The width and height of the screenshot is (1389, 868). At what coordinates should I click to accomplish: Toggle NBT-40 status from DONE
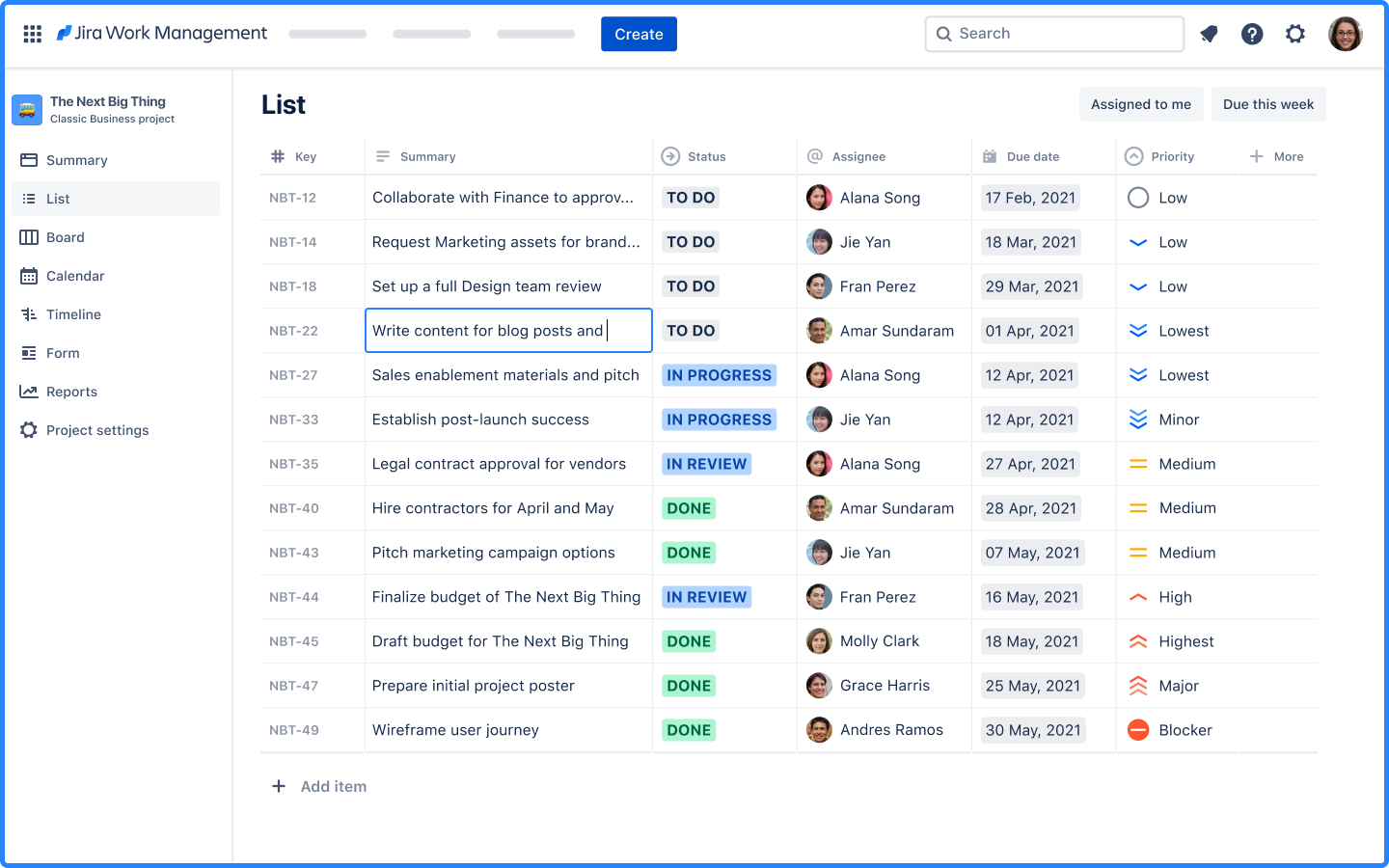coord(689,508)
